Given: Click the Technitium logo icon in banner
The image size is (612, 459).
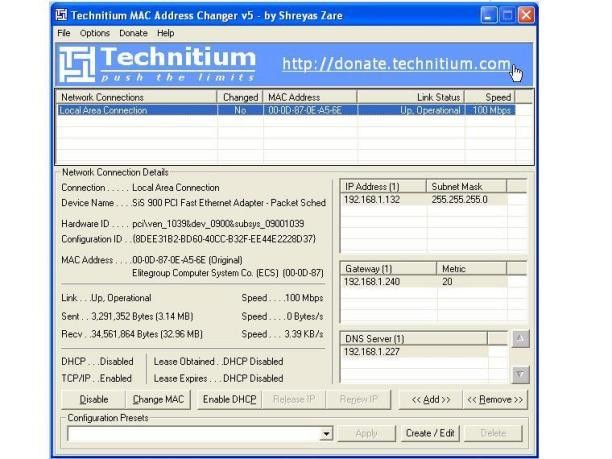Looking at the screenshot, I should [77, 64].
